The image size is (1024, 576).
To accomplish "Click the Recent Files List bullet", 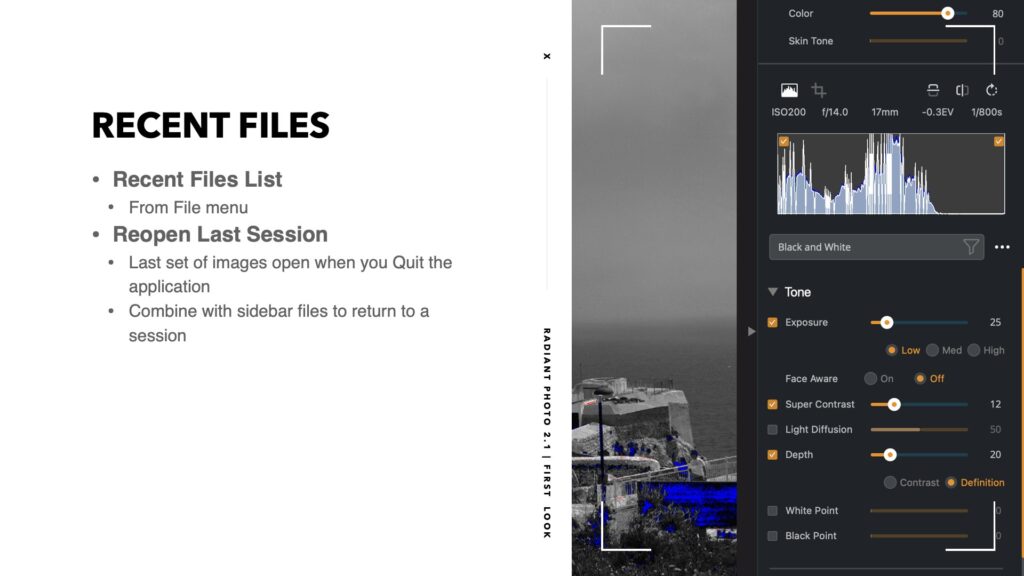I will click(x=197, y=179).
